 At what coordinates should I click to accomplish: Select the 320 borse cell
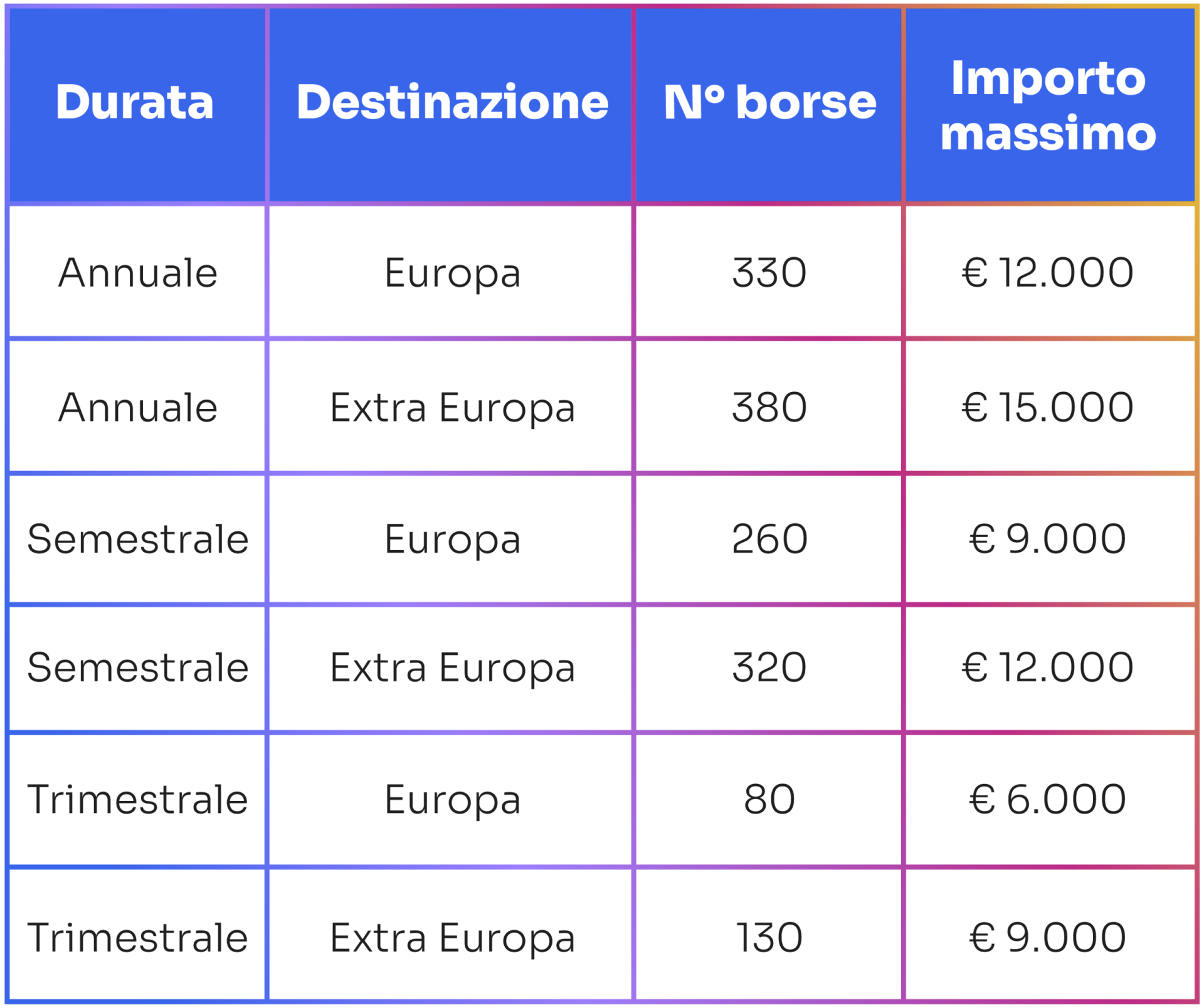769,667
